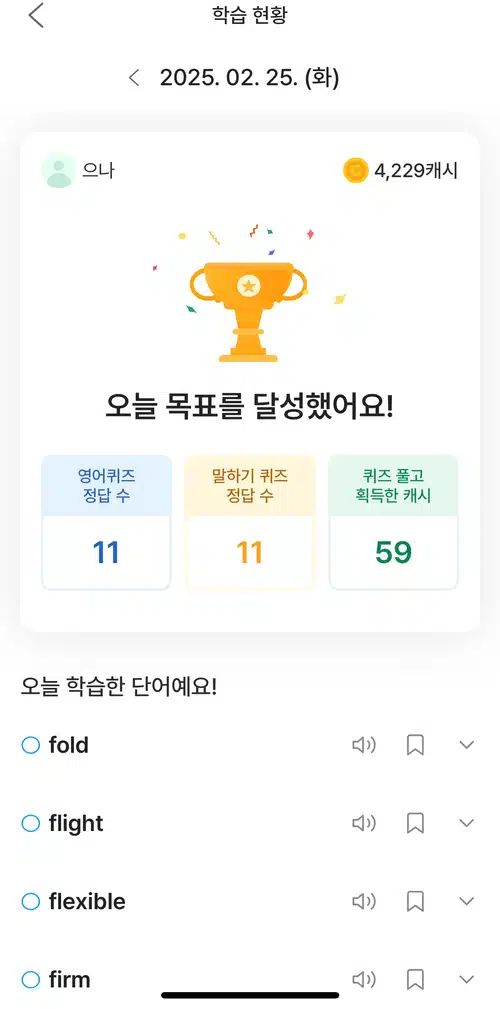Select the circle next to fold
The height and width of the screenshot is (1009, 500).
pos(31,745)
